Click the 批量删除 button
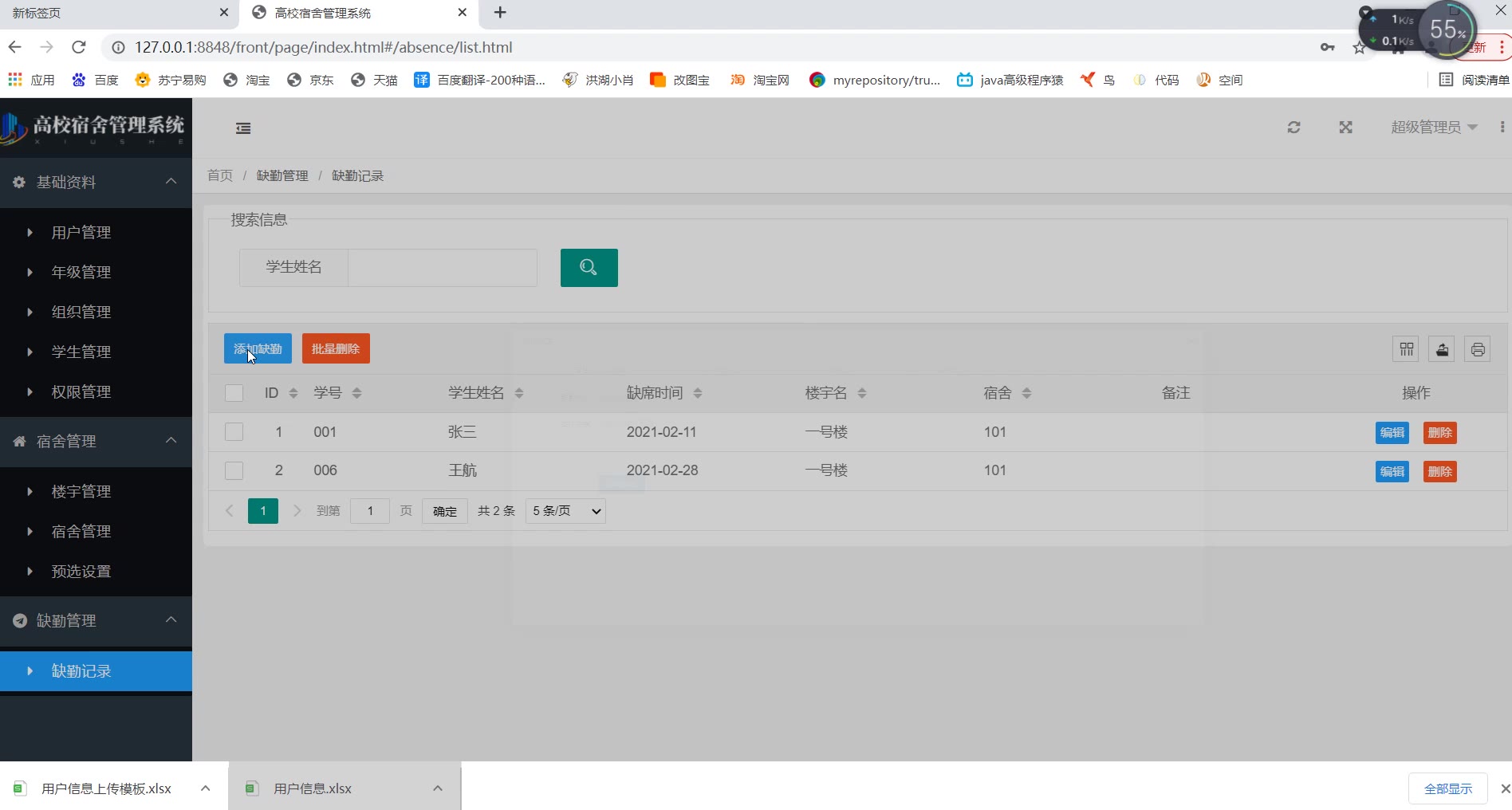Image resolution: width=1512 pixels, height=810 pixels. (336, 348)
